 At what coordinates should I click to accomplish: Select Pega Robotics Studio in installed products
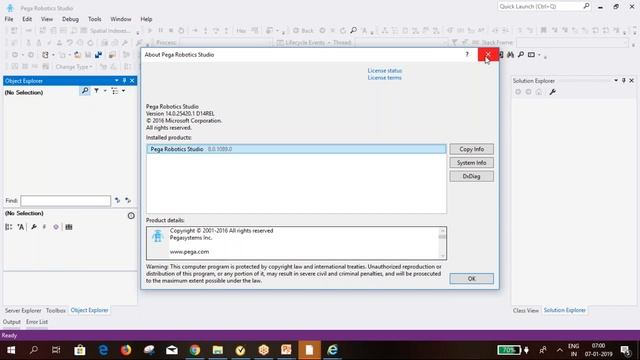(296, 149)
